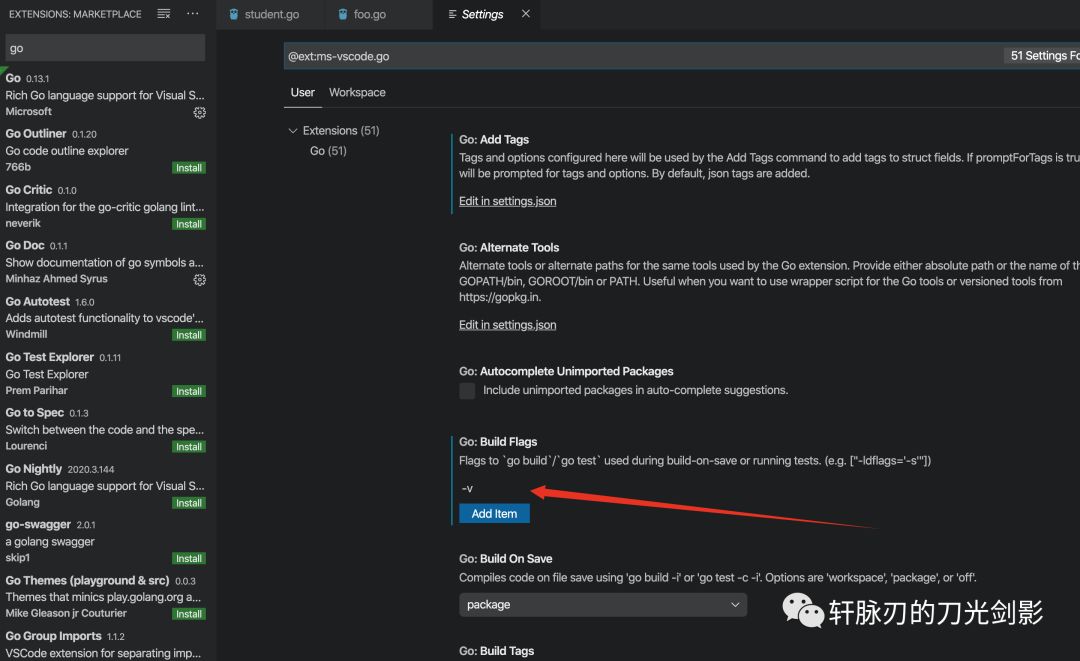This screenshot has width=1080, height=661.
Task: Open the Build On Save package dropdown
Action: [x=603, y=605]
